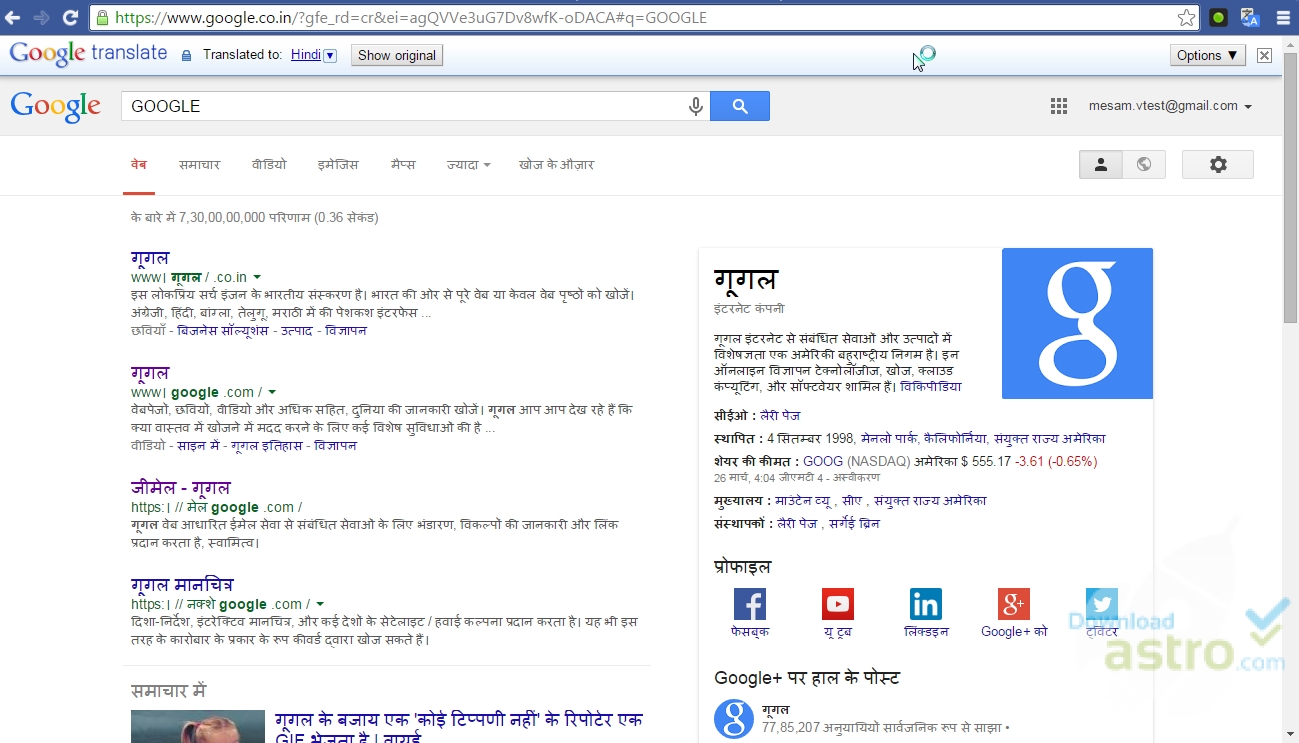Click the round Google+ post avatar
The height and width of the screenshot is (743, 1299).
734,719
